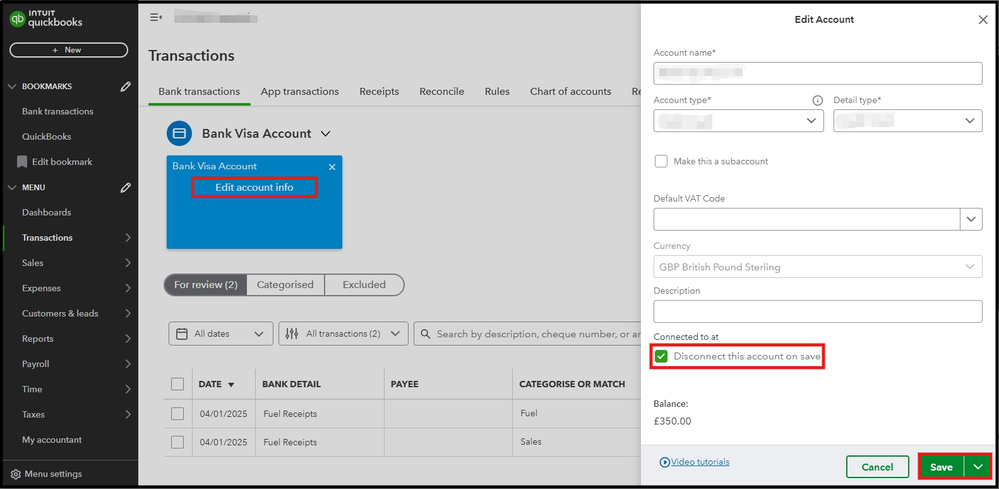This screenshot has height=489, width=999.
Task: Expand Customers & leads submenu chevron
Action: point(127,313)
